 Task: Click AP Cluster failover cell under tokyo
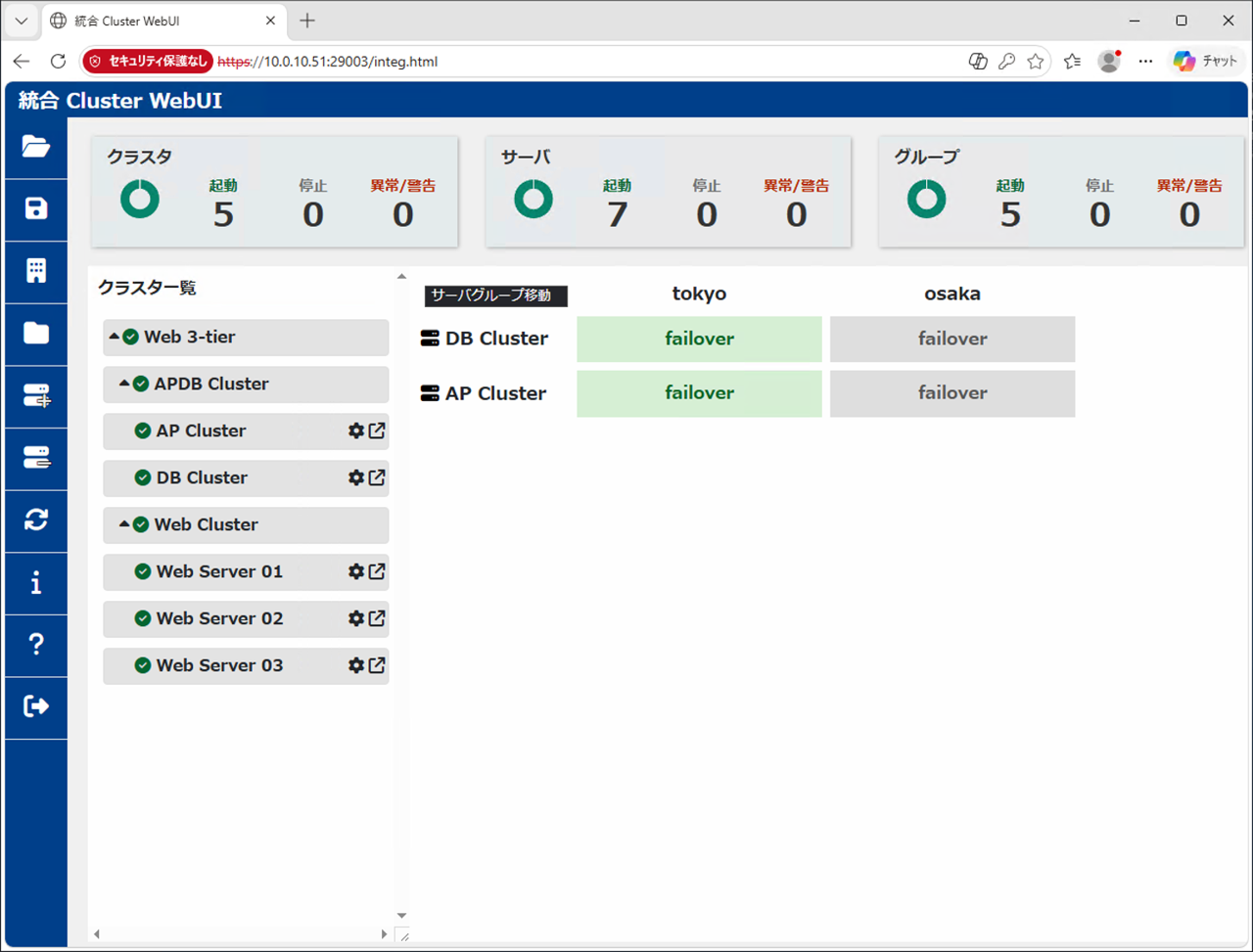click(699, 393)
